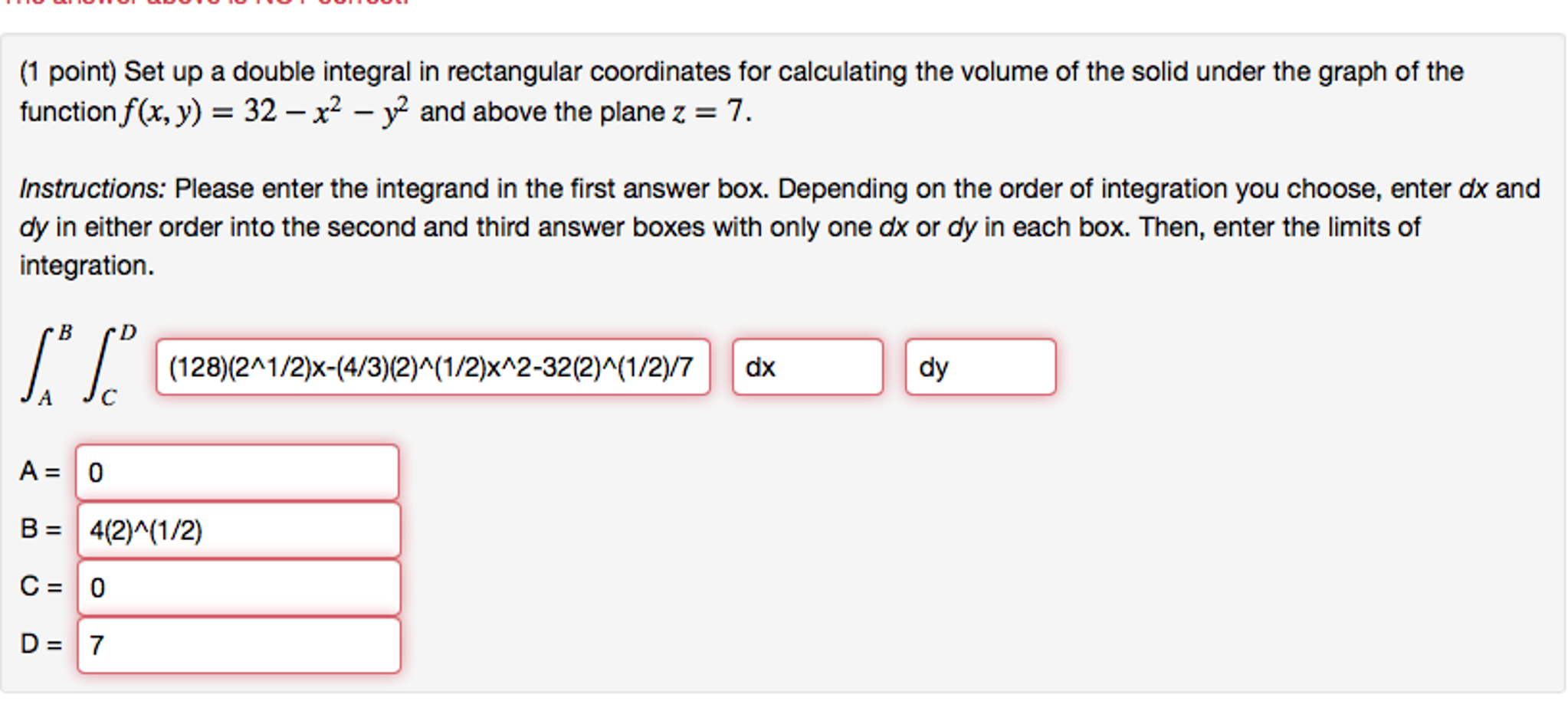Click the second answer box containing dx
This screenshot has width=1568, height=701.
click(x=808, y=367)
